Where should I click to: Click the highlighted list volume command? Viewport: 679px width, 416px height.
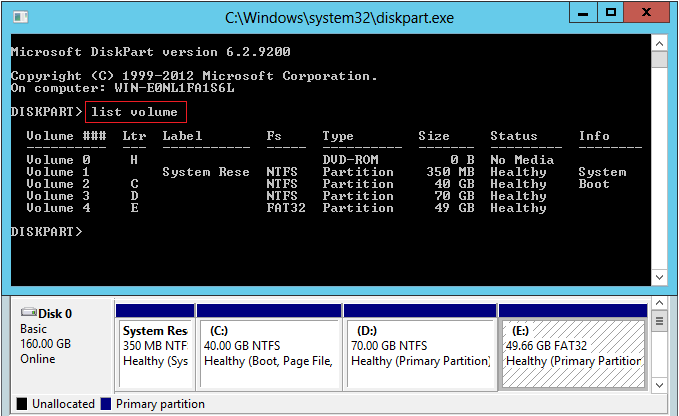(134, 111)
